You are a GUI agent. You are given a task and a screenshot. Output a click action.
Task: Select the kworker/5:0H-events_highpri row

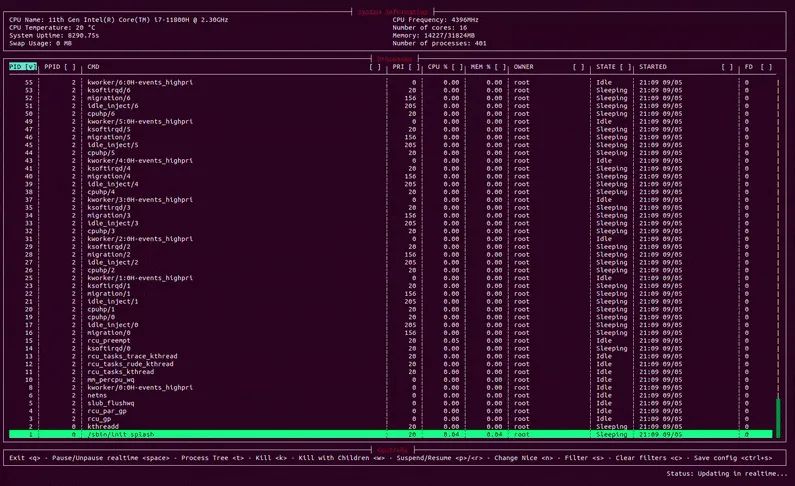click(390, 122)
